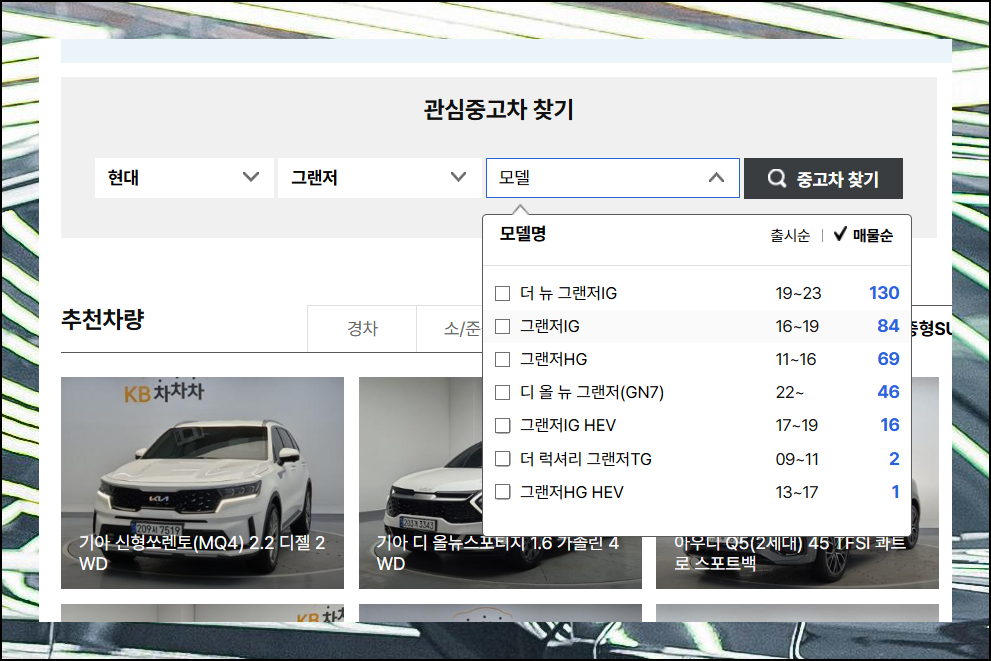
Task: Tick the 그랜저HG 11~16 checkbox
Action: [x=502, y=360]
